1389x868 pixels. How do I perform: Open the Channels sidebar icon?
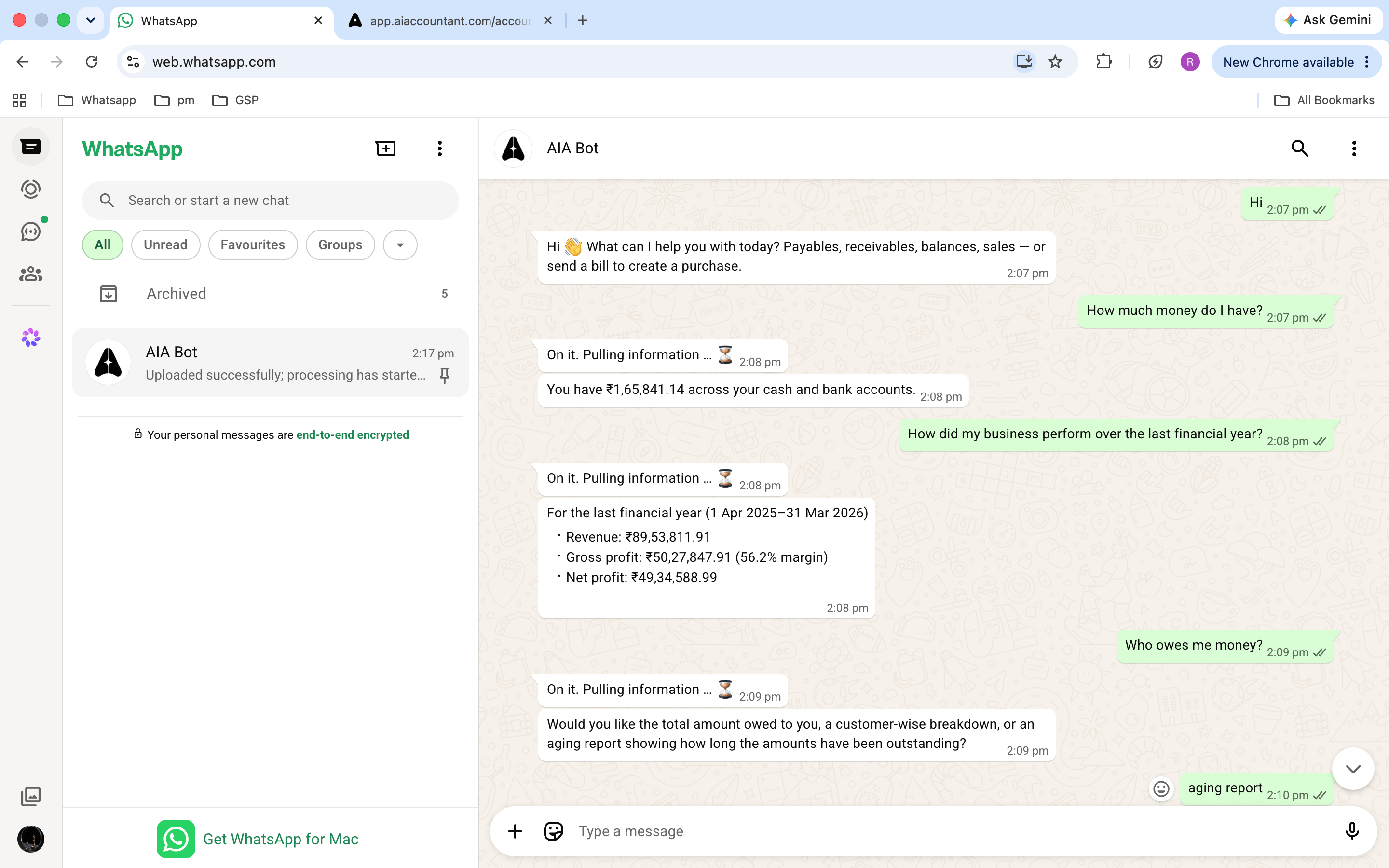pyautogui.click(x=31, y=231)
